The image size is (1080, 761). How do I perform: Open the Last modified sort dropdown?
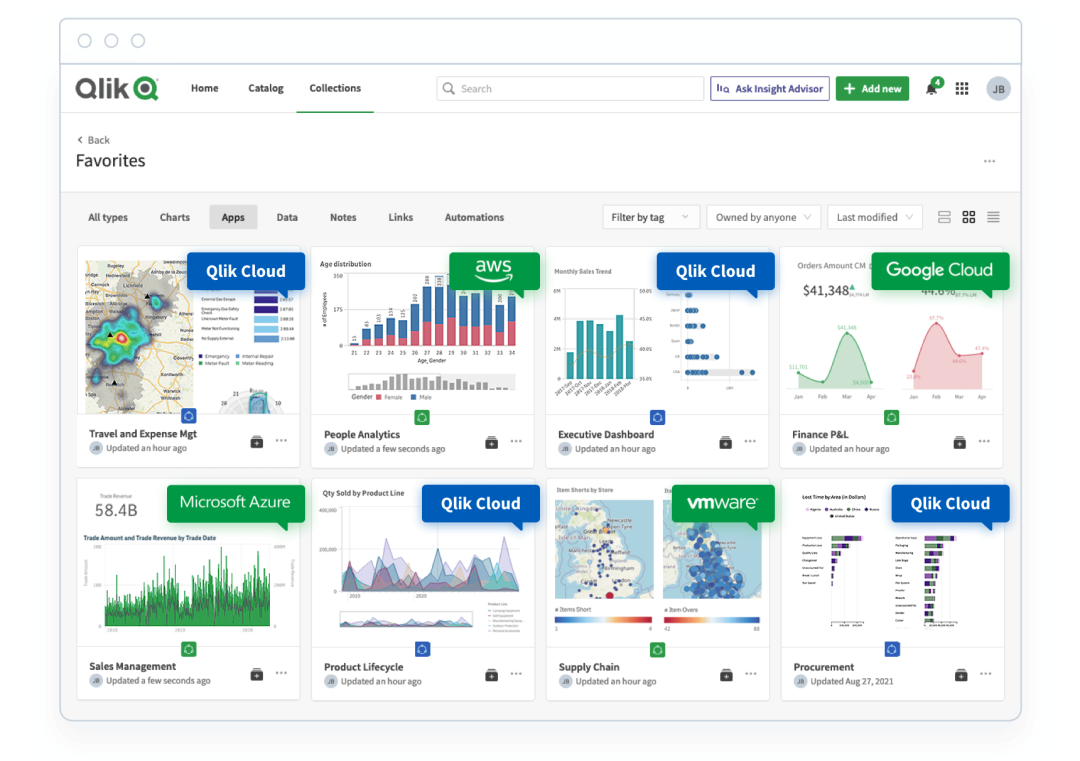874,218
